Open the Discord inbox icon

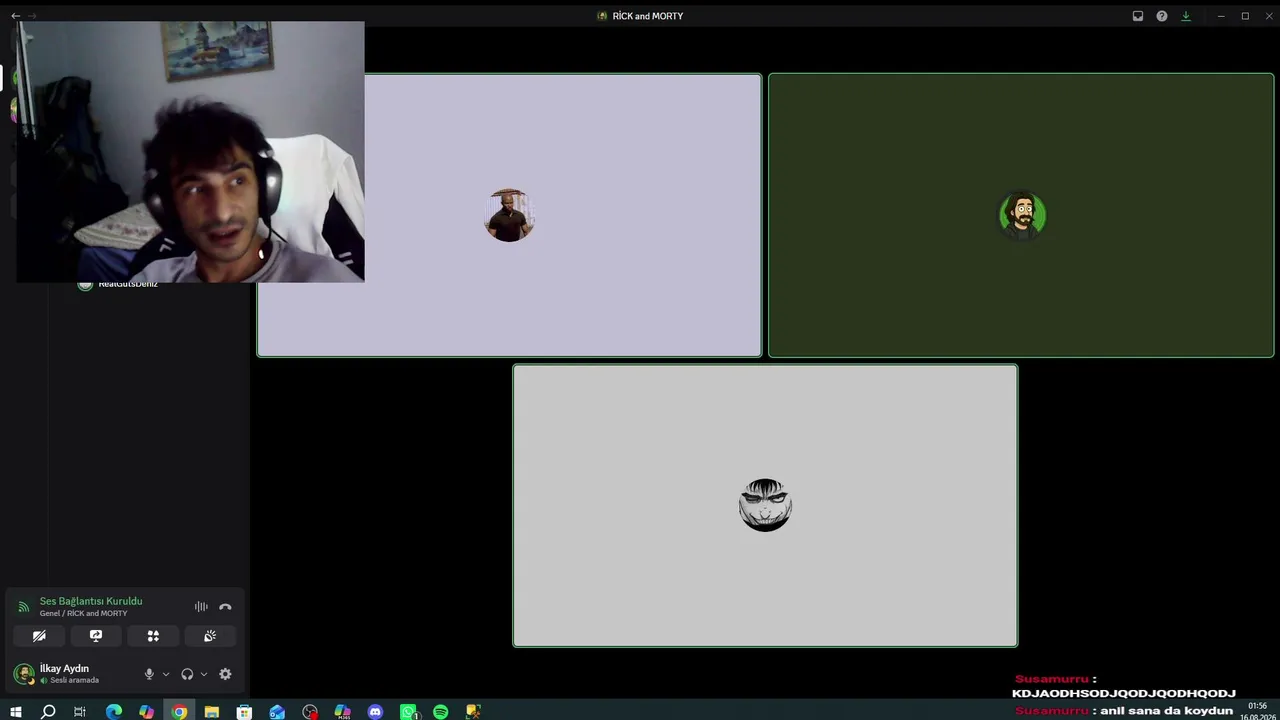[1138, 16]
